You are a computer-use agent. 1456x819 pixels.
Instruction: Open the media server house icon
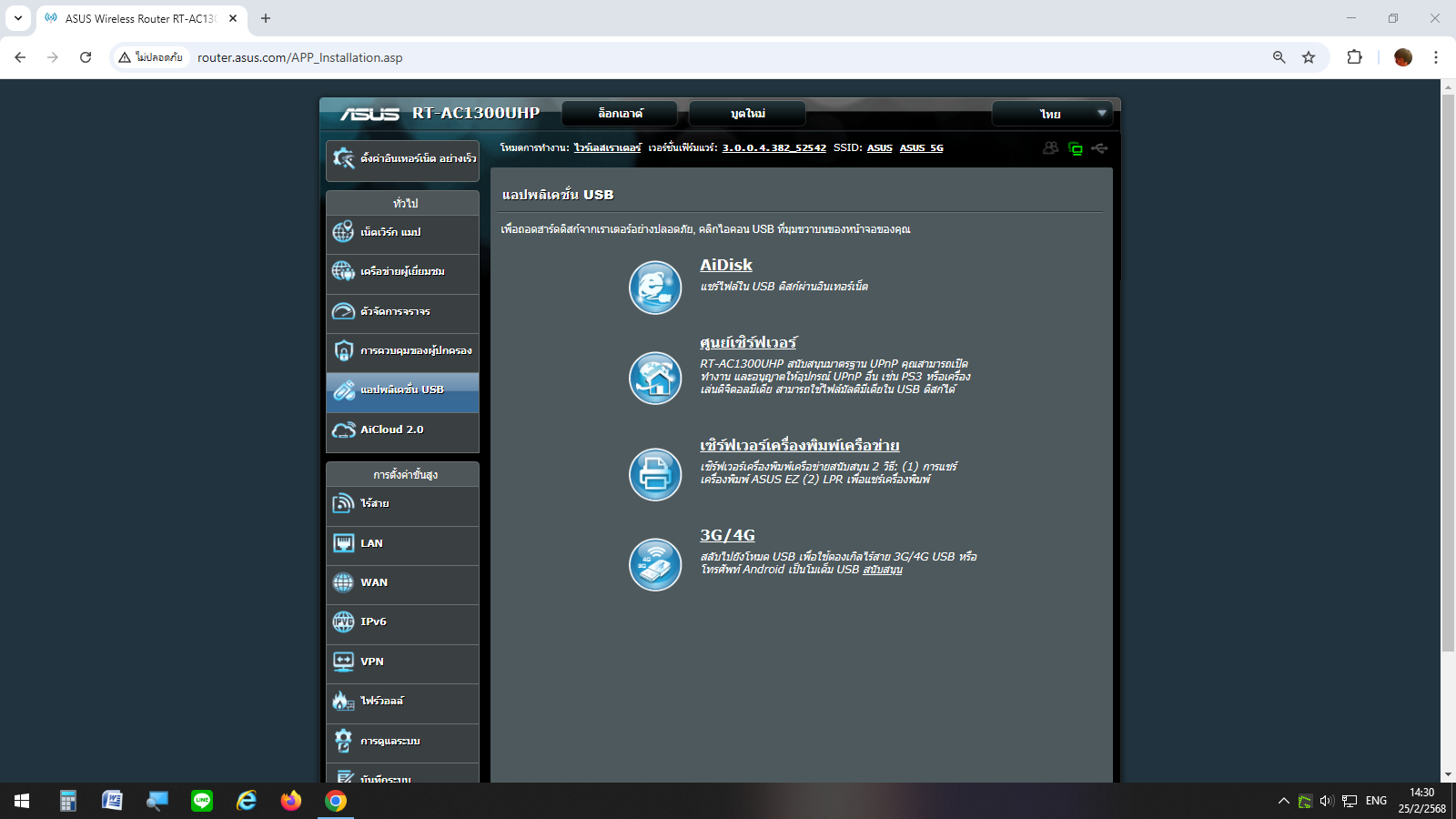click(655, 378)
